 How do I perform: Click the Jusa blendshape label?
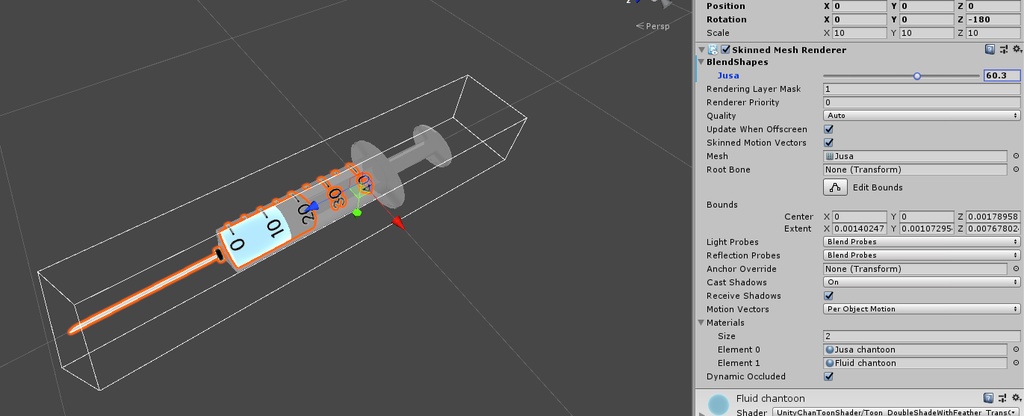click(x=728, y=76)
